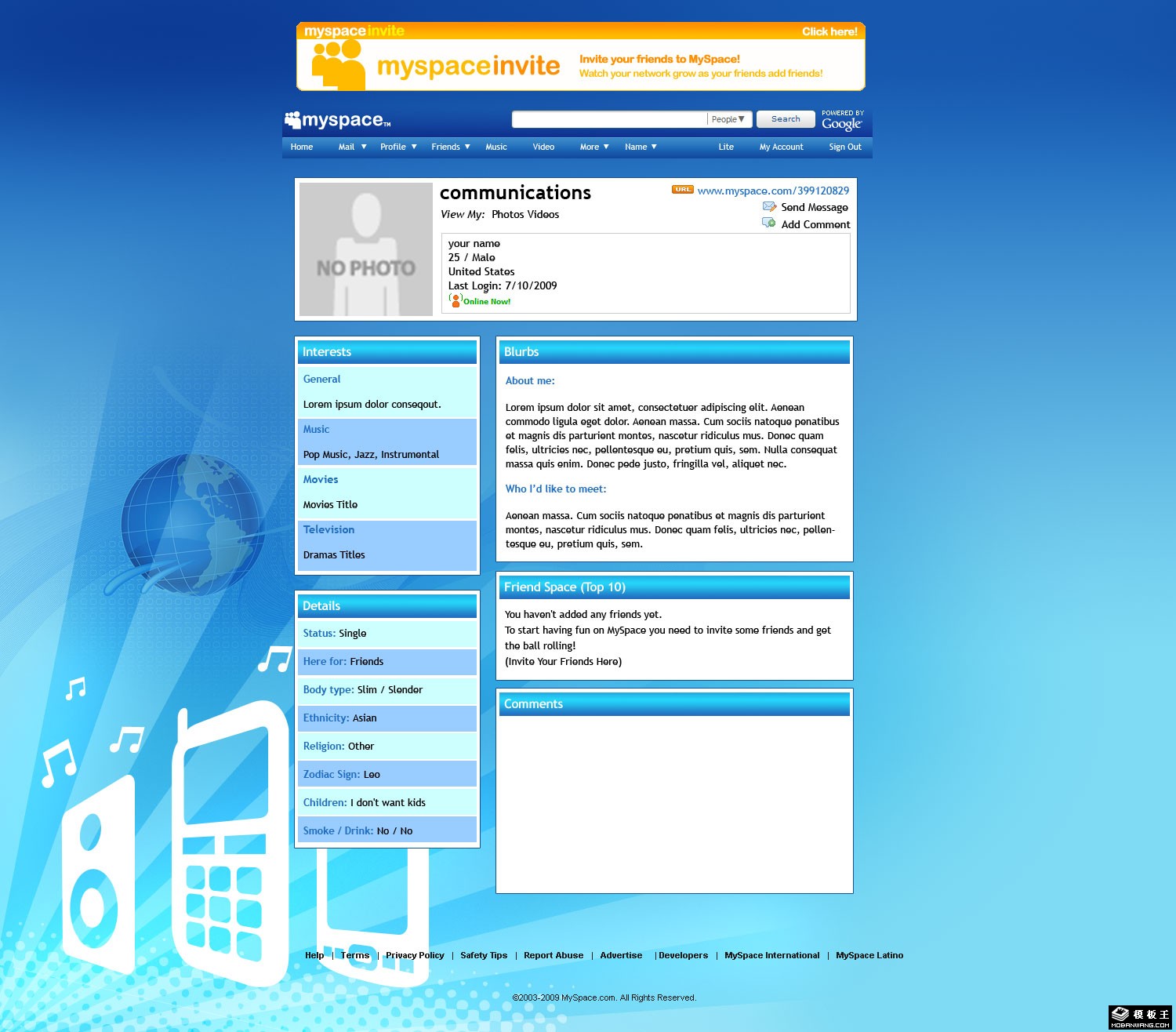Click the Powered by Google logo
The height and width of the screenshot is (1032, 1176).
click(x=843, y=120)
